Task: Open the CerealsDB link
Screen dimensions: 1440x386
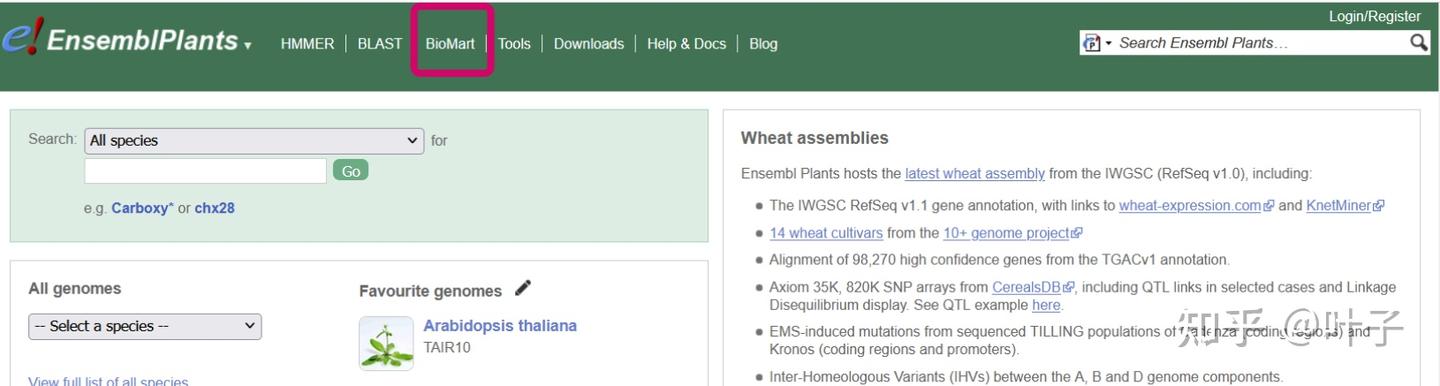Action: (x=1033, y=287)
